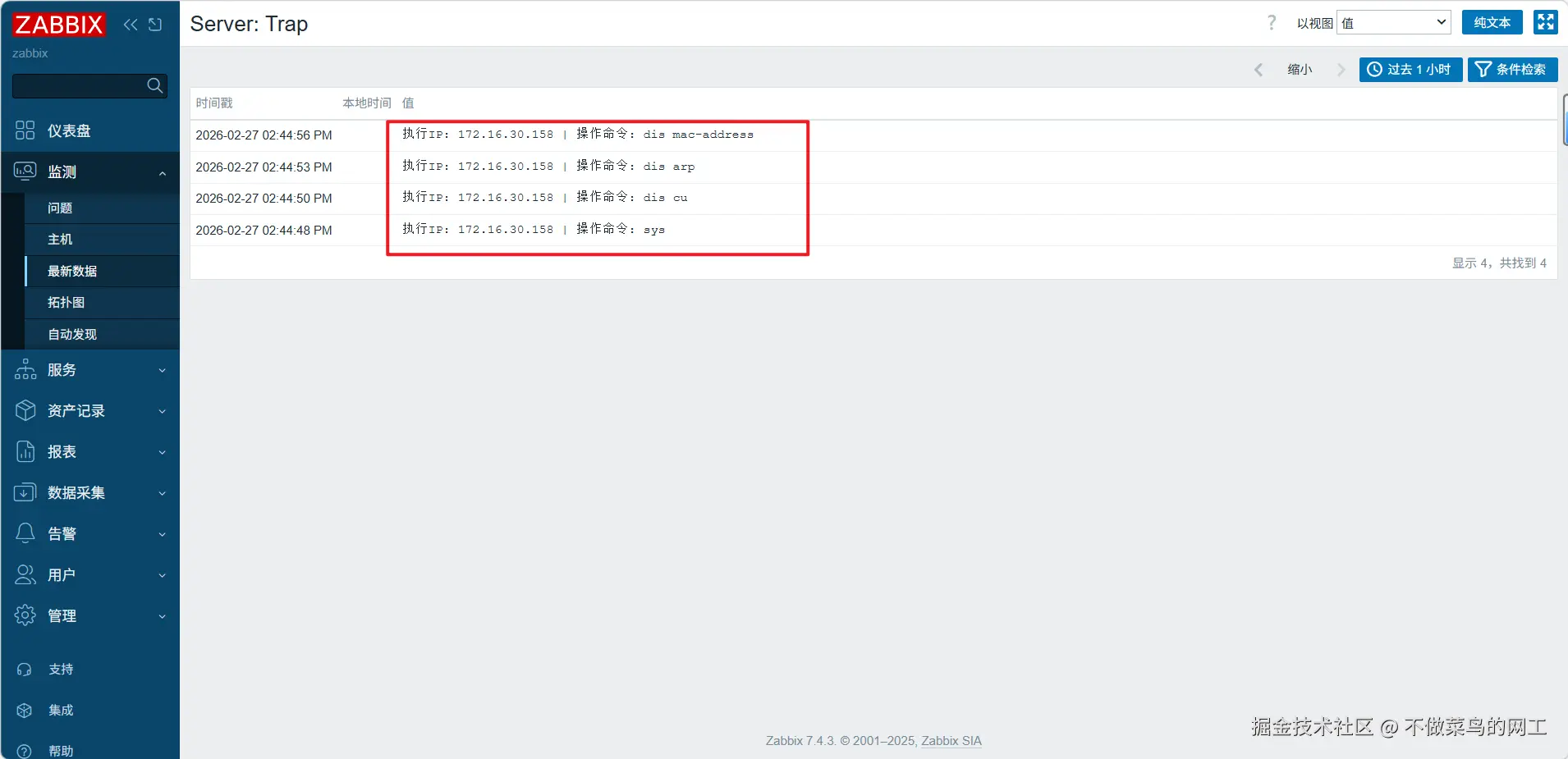
Task: Expand the 资产记录 menu section
Action: (x=163, y=411)
